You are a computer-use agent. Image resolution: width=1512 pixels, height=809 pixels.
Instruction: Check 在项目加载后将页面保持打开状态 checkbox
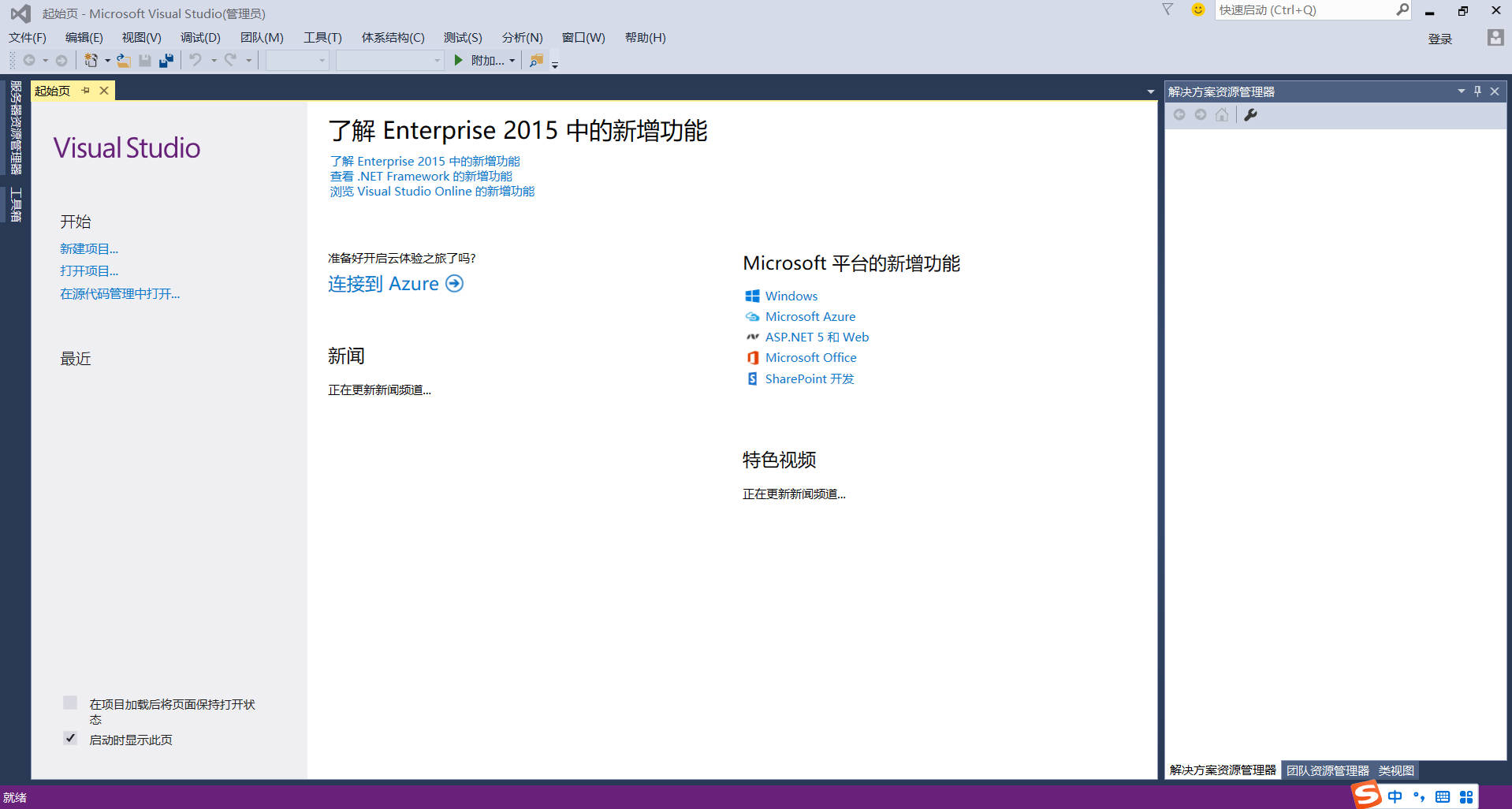[70, 703]
